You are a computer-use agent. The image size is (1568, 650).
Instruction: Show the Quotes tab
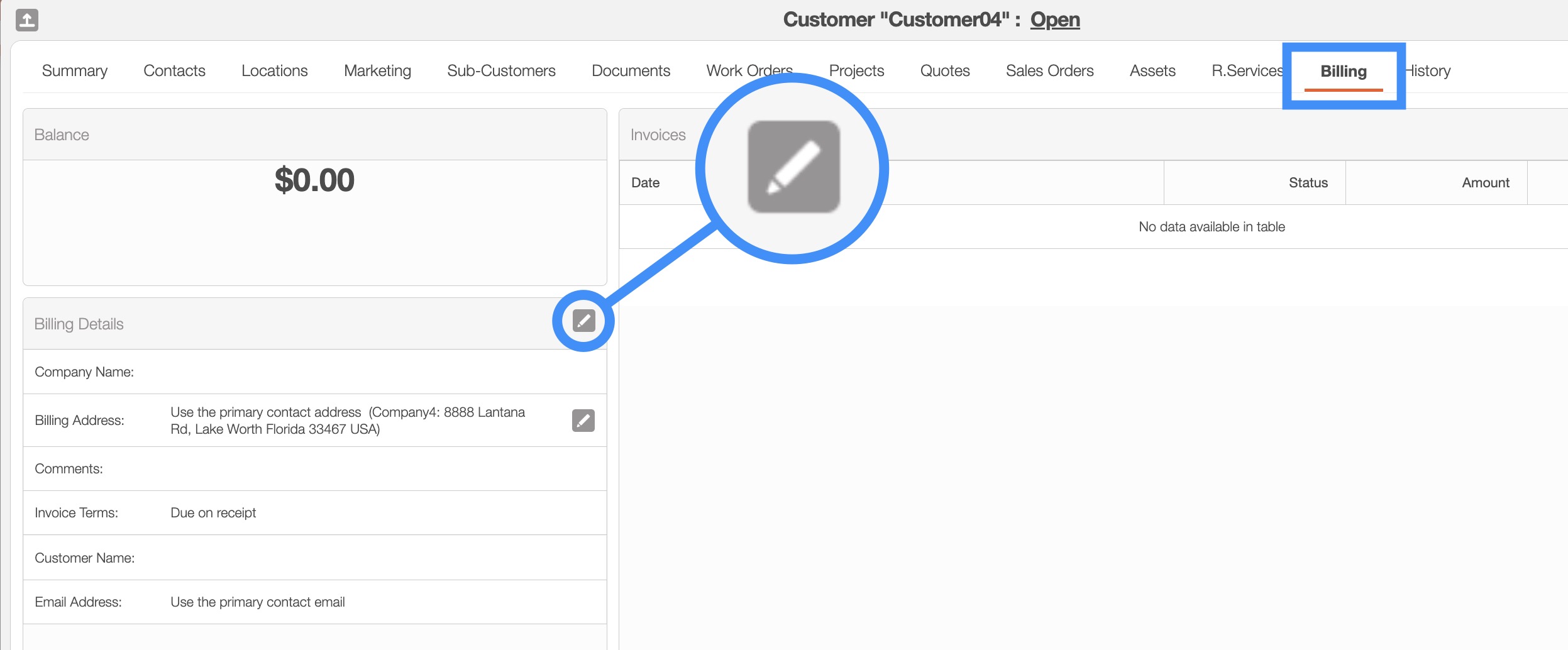pyautogui.click(x=944, y=71)
